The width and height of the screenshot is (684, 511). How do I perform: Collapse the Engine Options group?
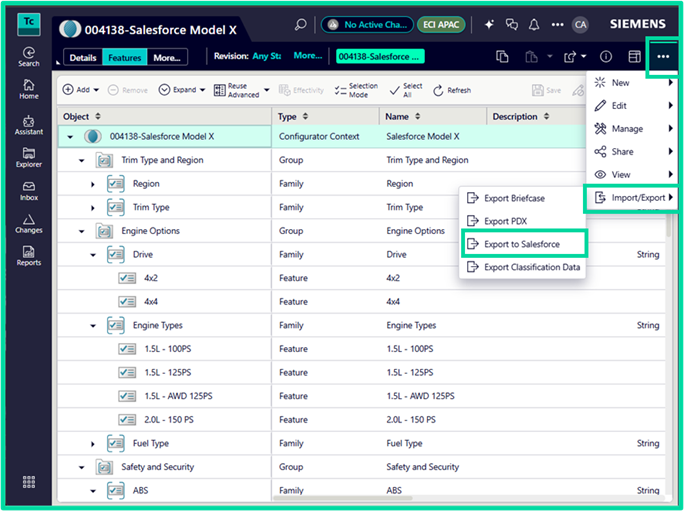click(82, 231)
